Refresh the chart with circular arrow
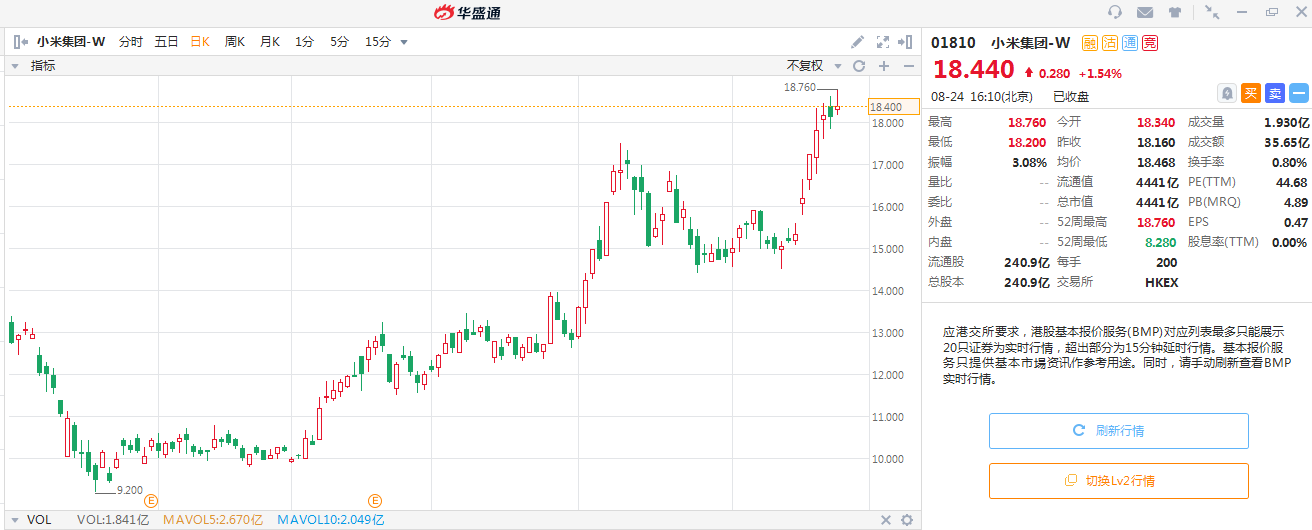The image size is (1312, 530). click(x=858, y=66)
